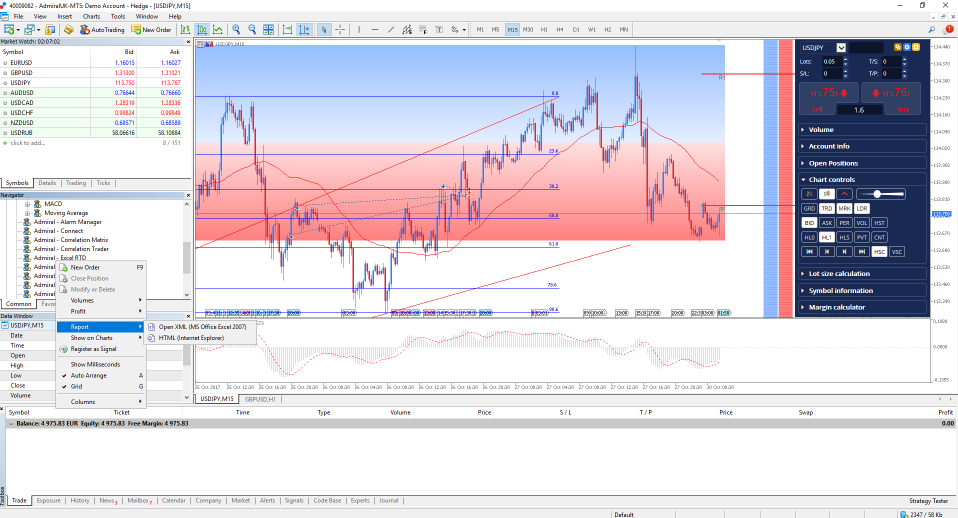Image resolution: width=958 pixels, height=518 pixels.
Task: Toggle the ASK line button
Action: point(827,223)
